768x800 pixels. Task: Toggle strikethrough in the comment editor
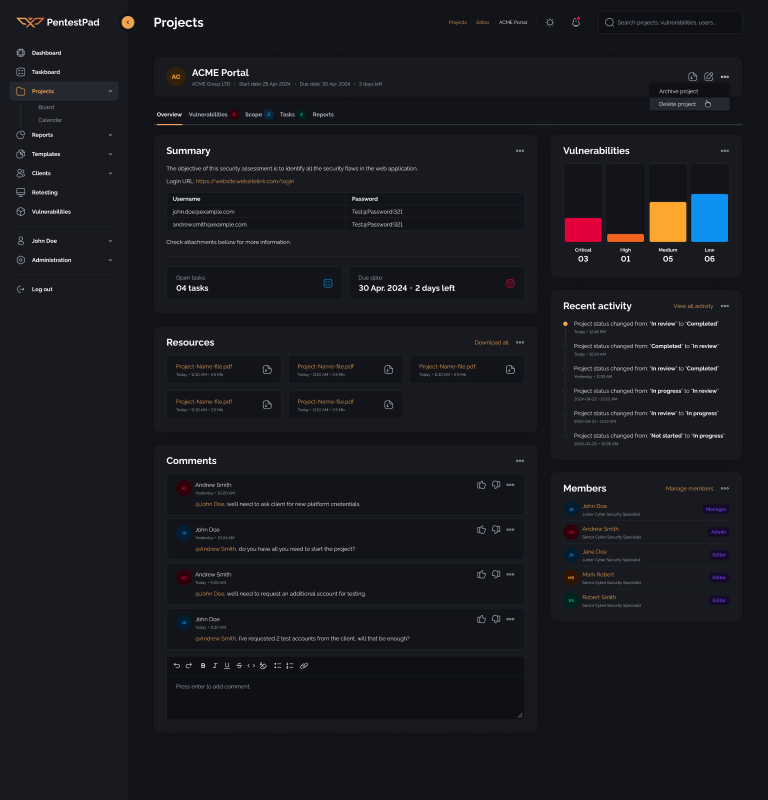tap(239, 666)
